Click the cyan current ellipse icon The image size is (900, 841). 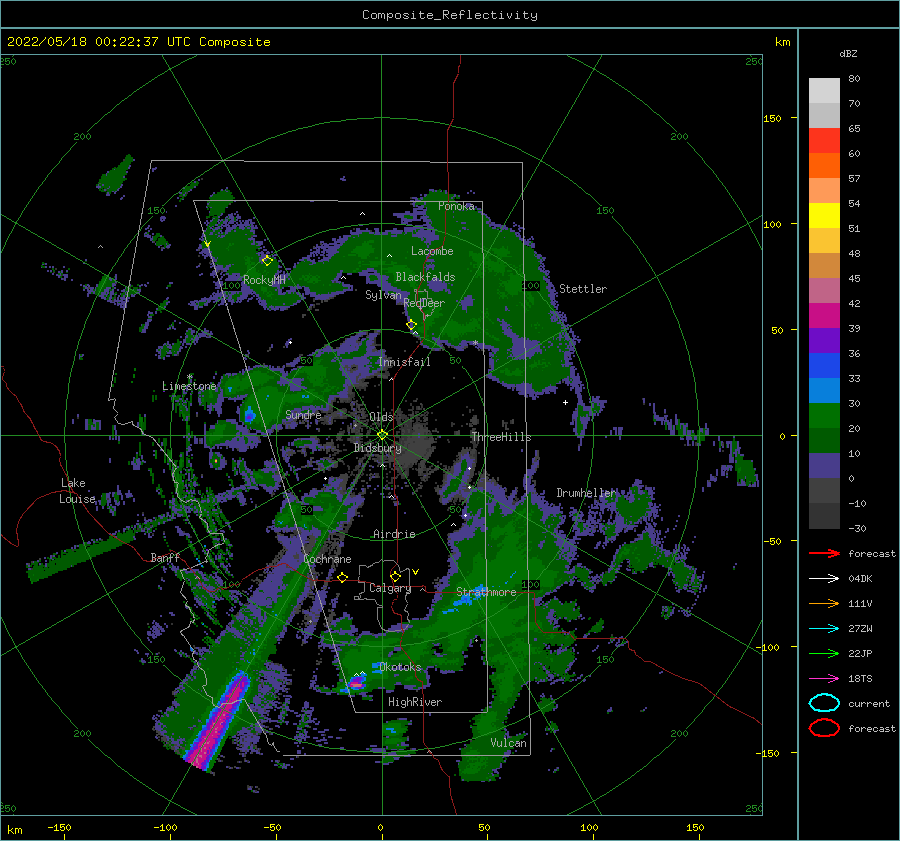(x=824, y=703)
